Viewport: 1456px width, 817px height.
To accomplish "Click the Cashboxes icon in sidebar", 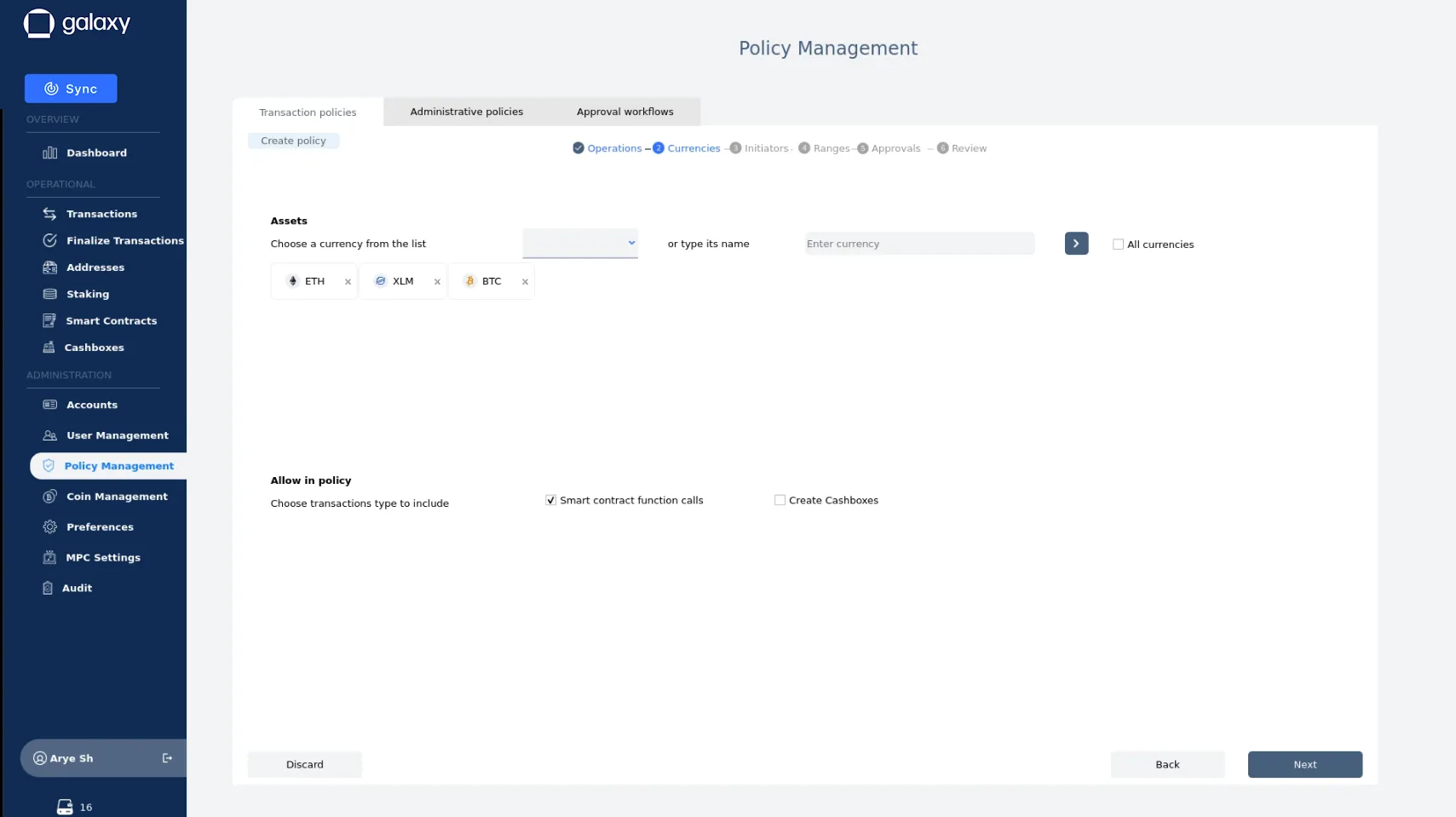I will pos(49,348).
